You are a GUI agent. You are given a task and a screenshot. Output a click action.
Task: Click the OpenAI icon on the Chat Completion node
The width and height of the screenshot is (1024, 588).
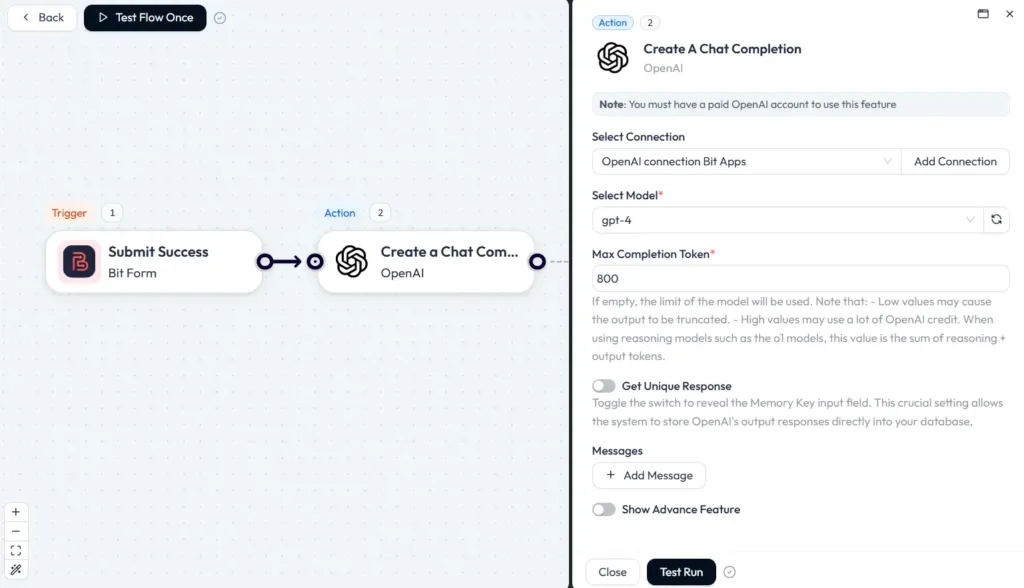(349, 261)
